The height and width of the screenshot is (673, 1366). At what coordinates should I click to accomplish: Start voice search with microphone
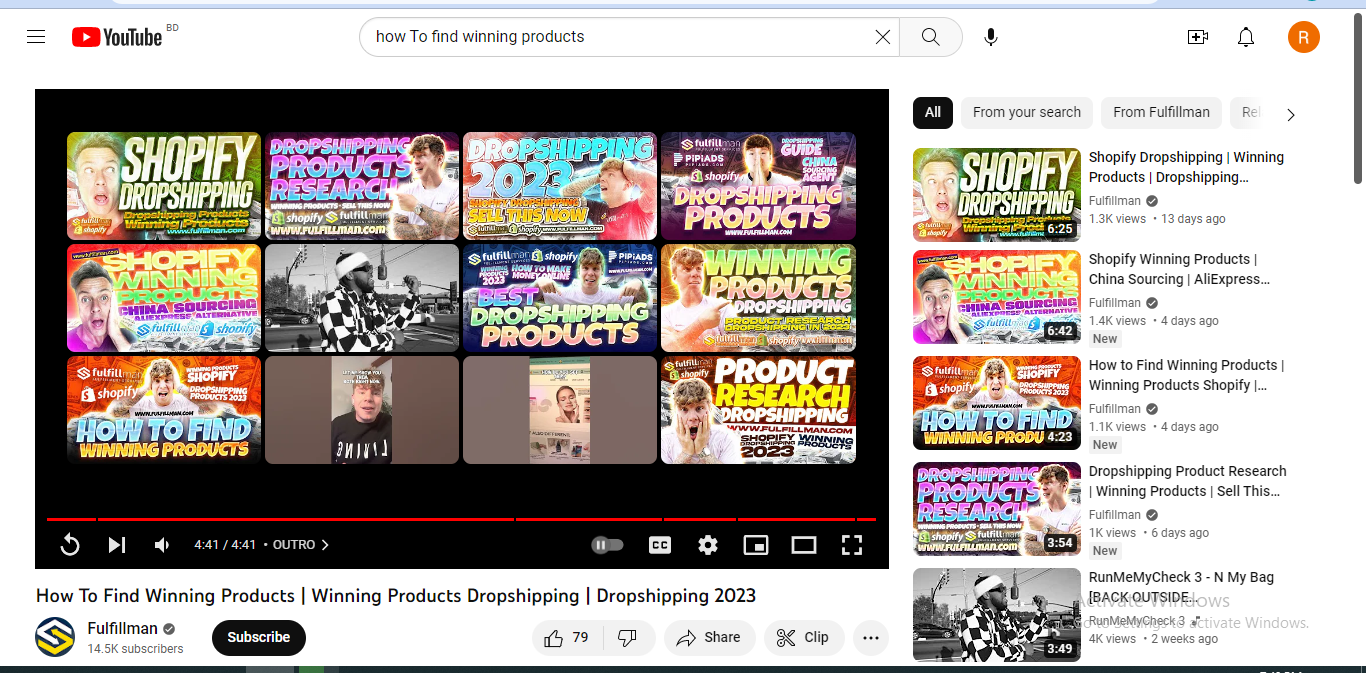[x=990, y=37]
